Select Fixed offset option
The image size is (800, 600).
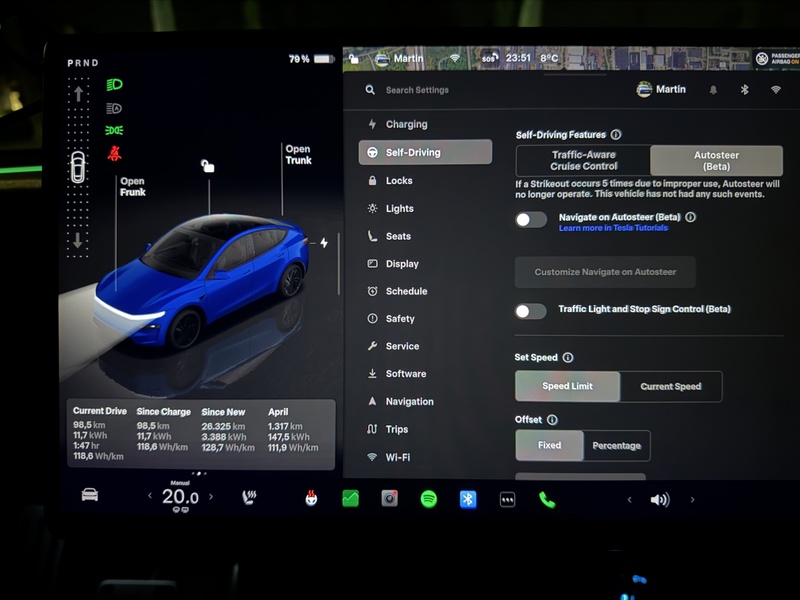click(x=549, y=445)
